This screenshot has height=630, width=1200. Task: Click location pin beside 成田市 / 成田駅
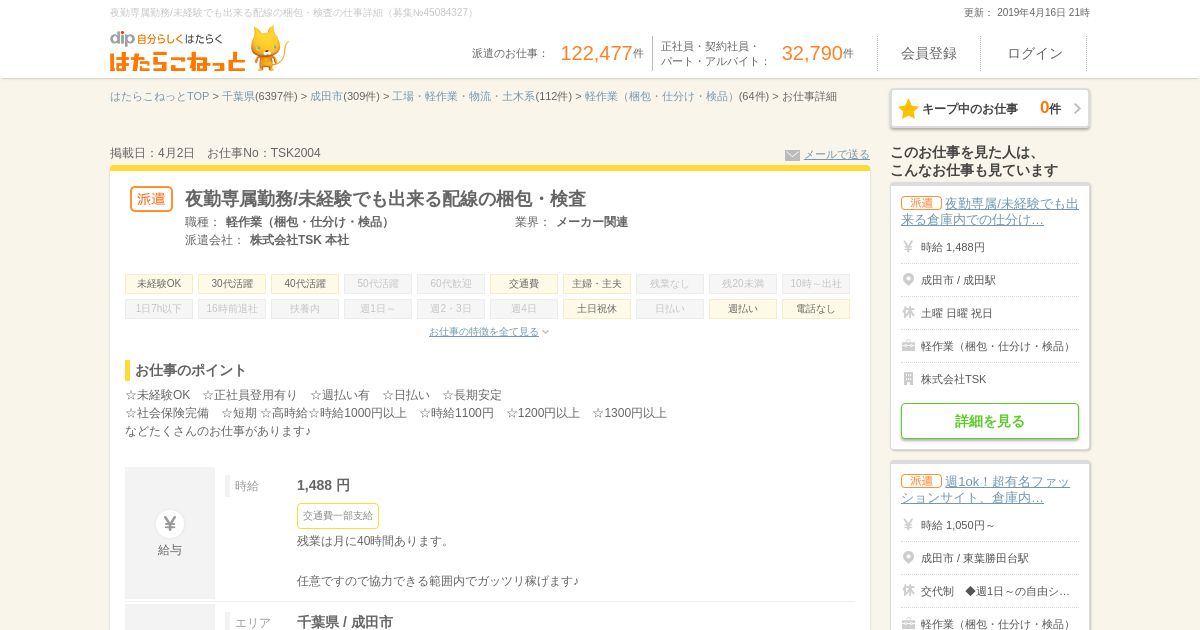[908, 280]
